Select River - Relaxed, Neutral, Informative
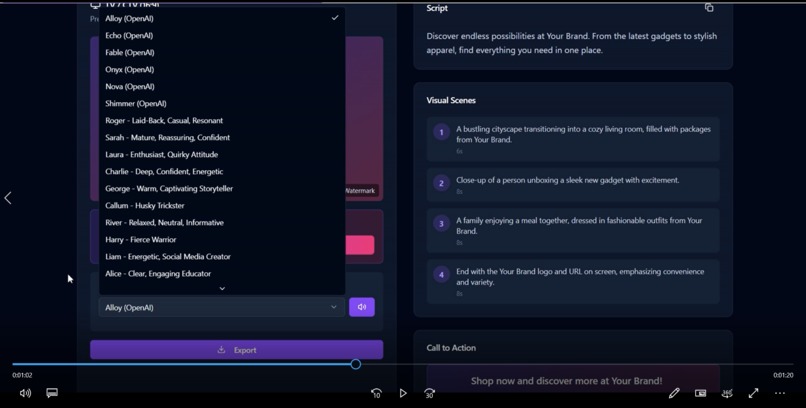 [222, 222]
